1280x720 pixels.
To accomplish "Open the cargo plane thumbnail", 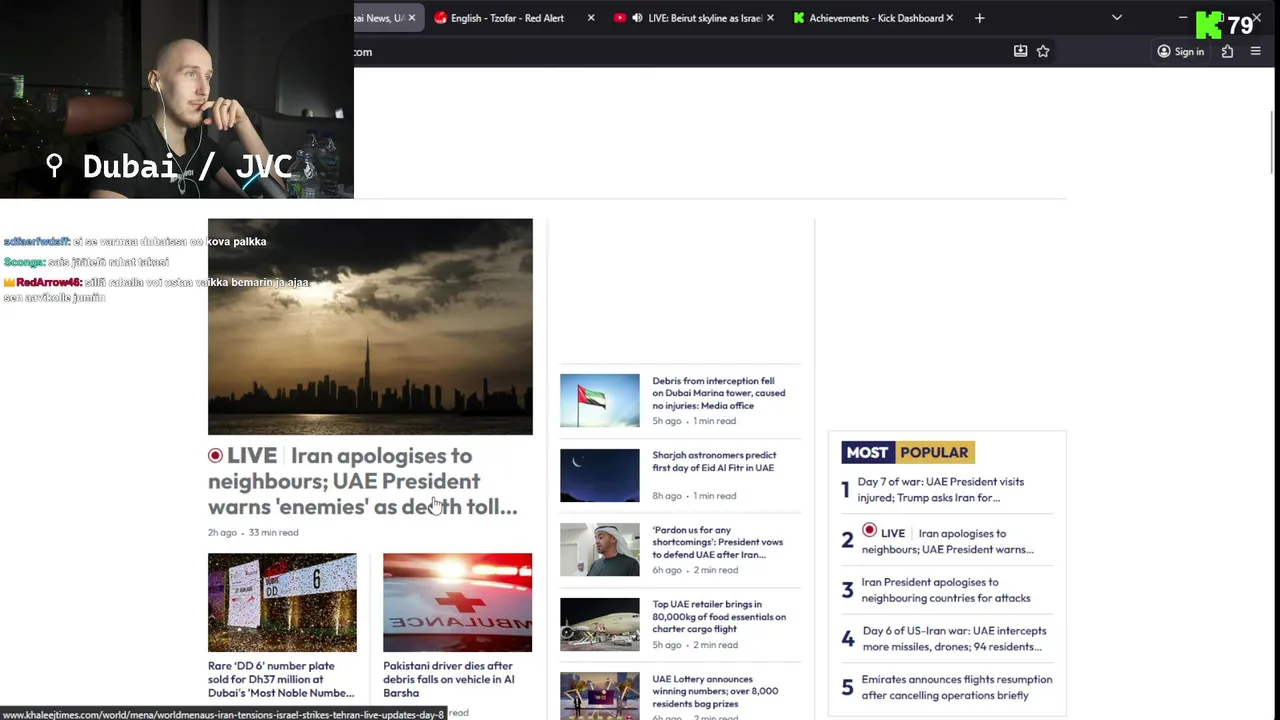I will [599, 624].
